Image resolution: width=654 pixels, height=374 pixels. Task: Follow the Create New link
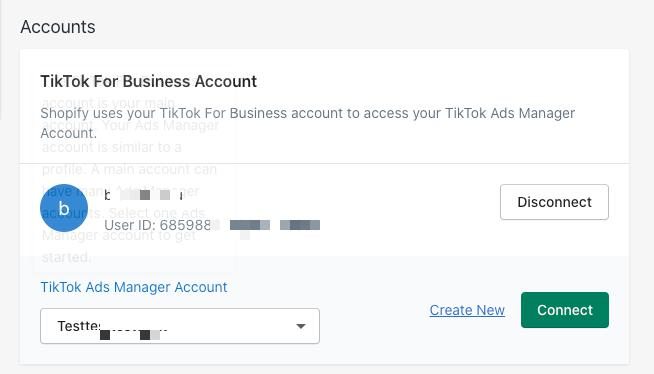(x=467, y=310)
